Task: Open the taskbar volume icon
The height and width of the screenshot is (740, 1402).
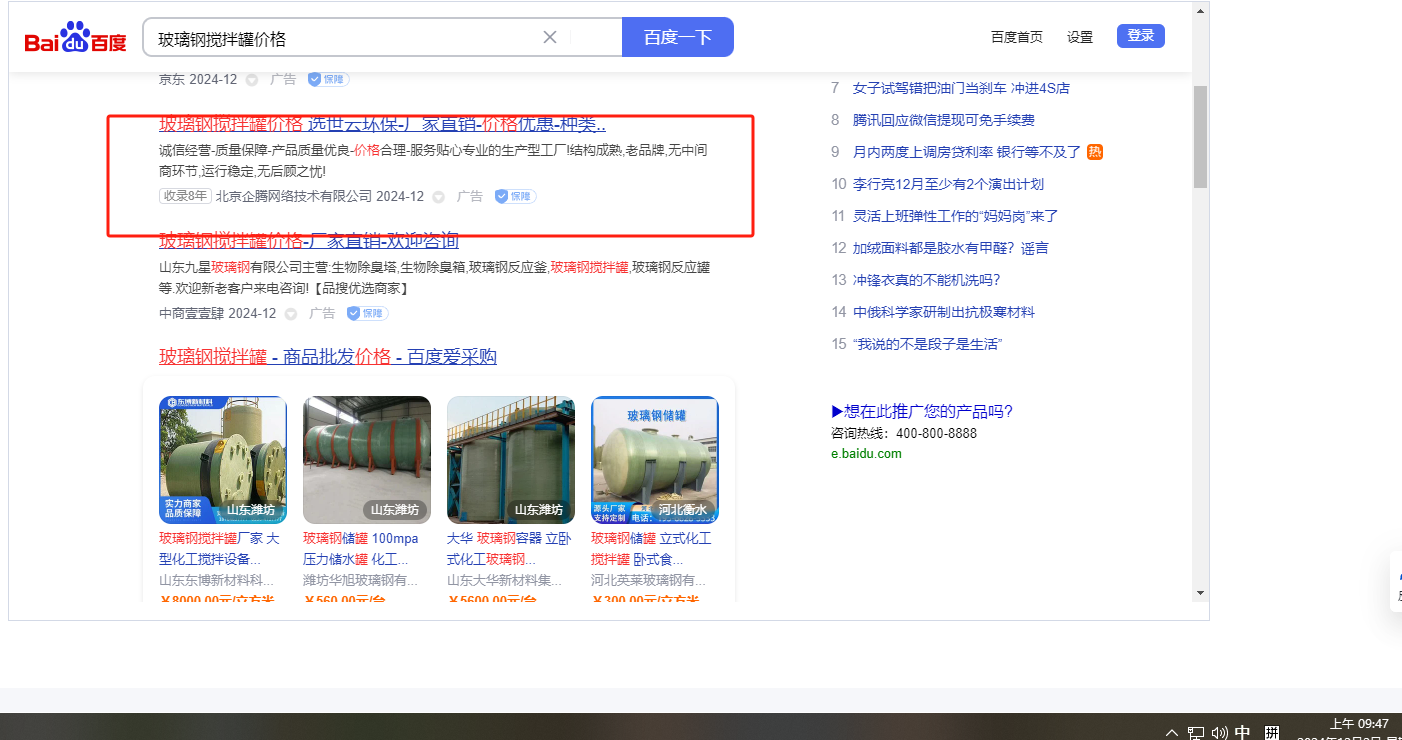Action: 1219,732
